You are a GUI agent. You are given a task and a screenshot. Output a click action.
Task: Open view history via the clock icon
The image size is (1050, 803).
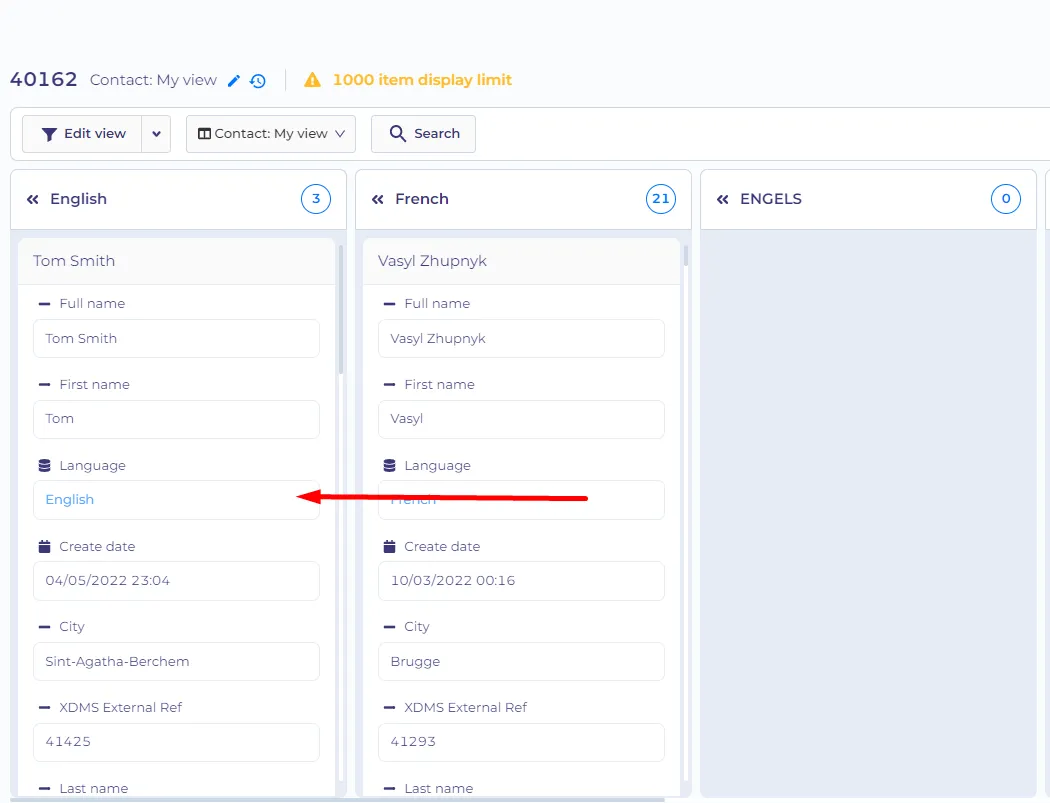point(258,81)
